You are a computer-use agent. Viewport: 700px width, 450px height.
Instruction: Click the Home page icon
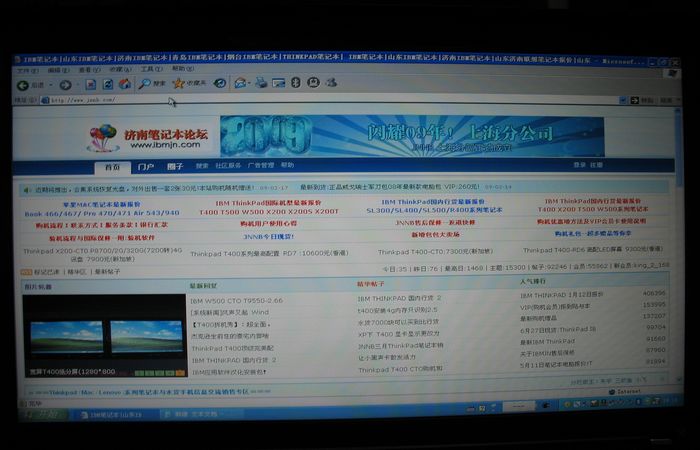(125, 83)
